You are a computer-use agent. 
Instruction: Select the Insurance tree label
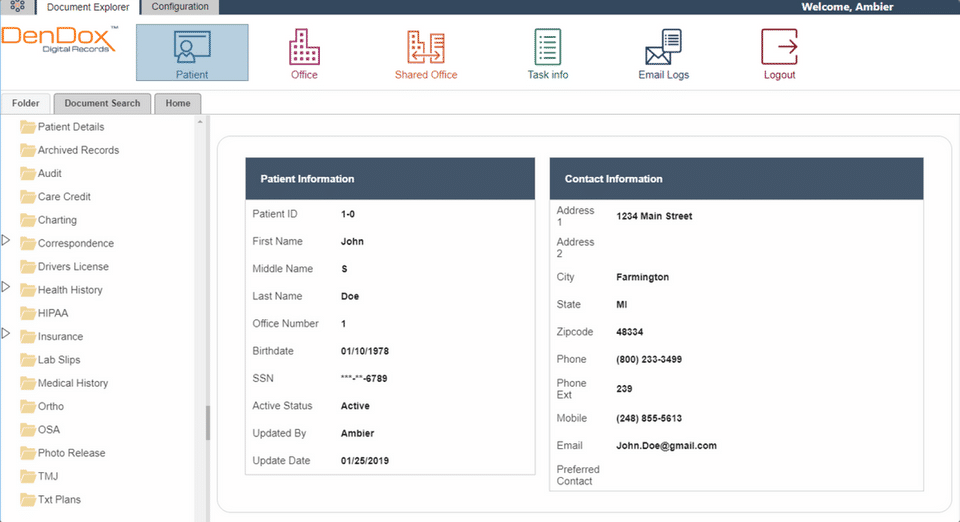pos(60,336)
